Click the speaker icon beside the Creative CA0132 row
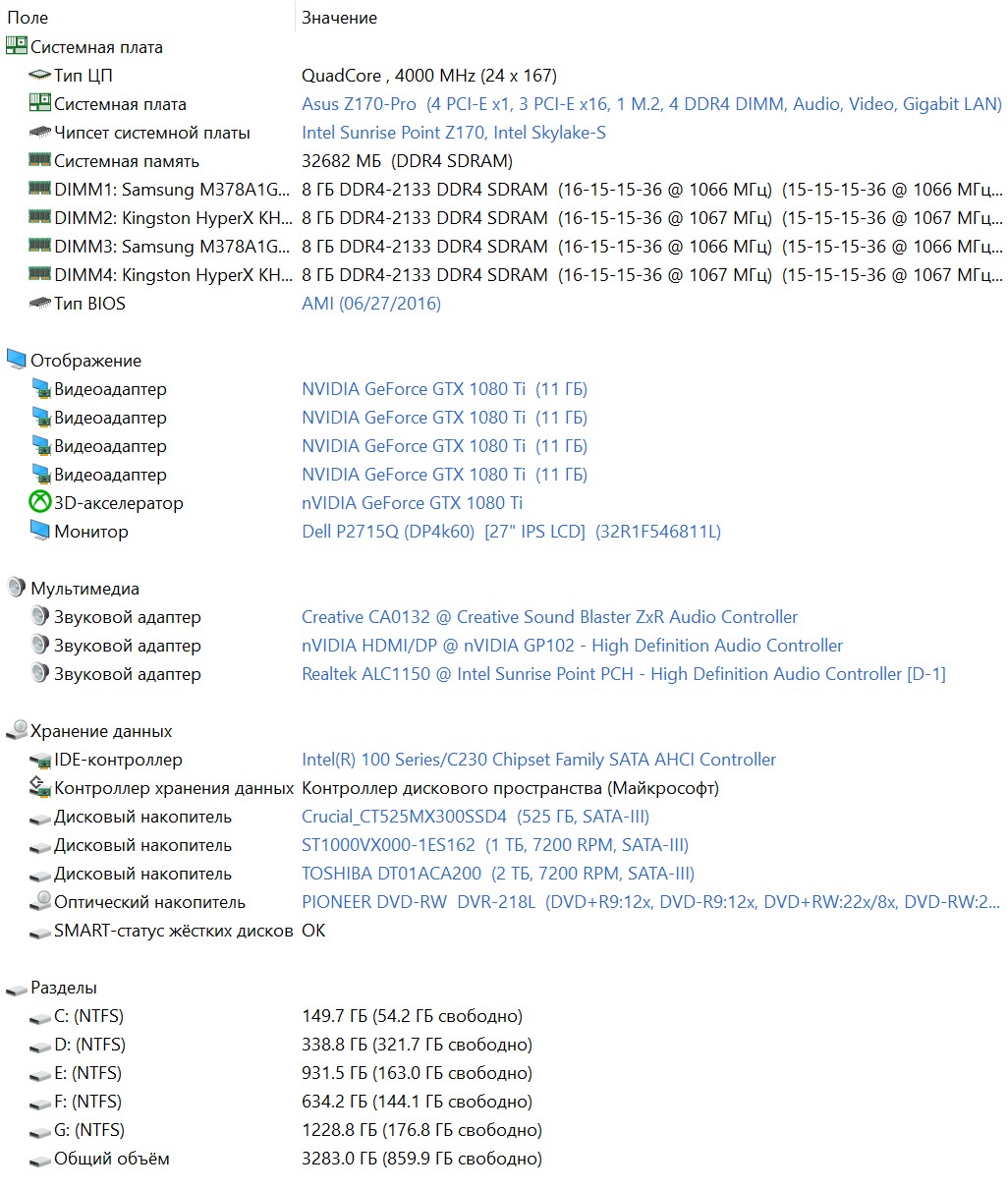Image resolution: width=1008 pixels, height=1191 pixels. pos(40,616)
